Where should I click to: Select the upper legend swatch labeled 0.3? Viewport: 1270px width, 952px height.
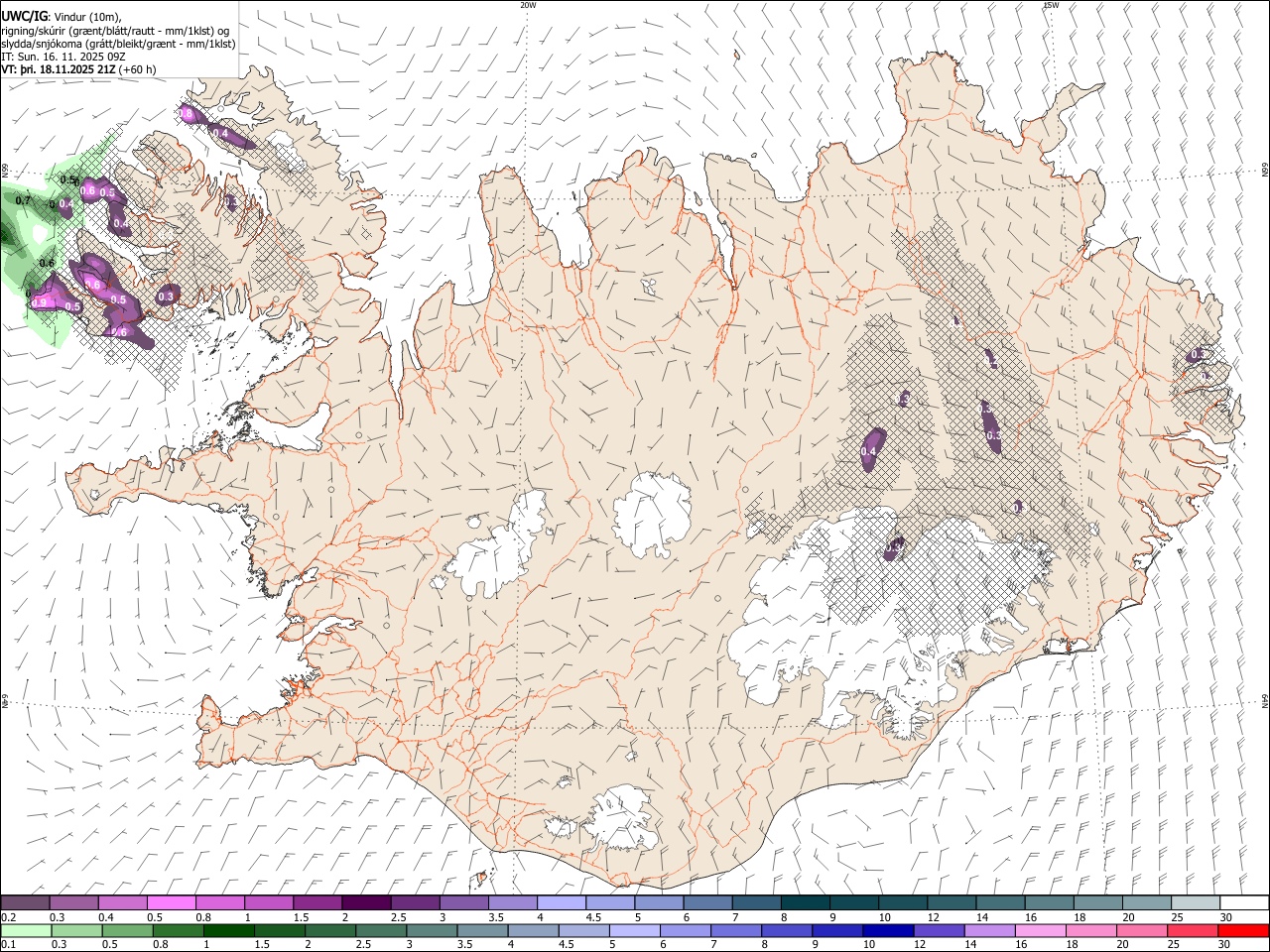74,902
